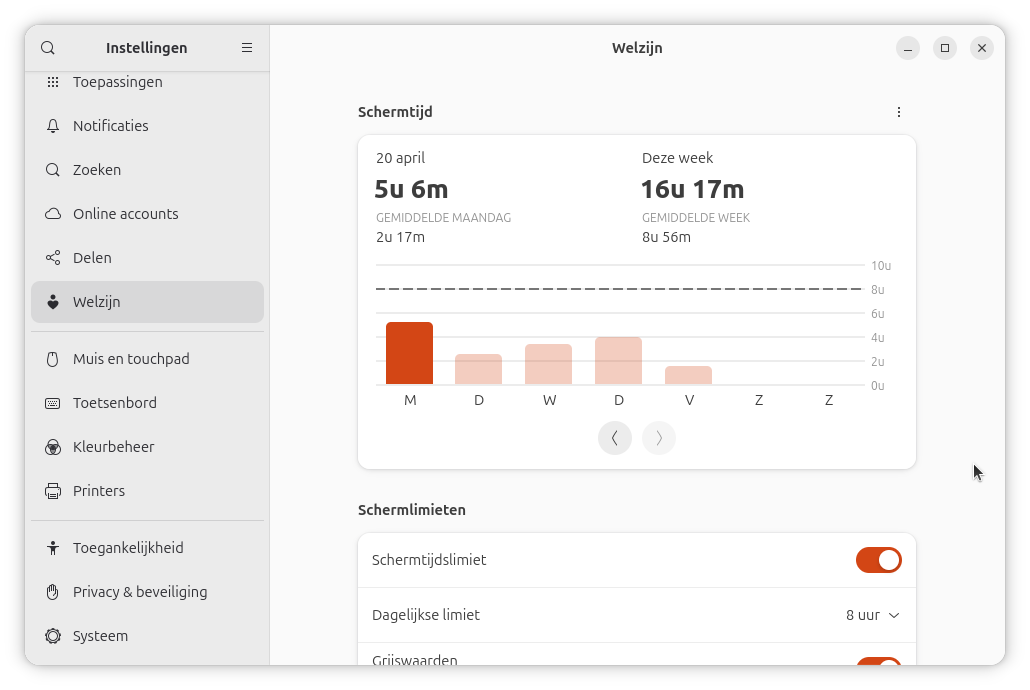Click the Printers icon in sidebar
1030x690 pixels.
click(x=53, y=491)
